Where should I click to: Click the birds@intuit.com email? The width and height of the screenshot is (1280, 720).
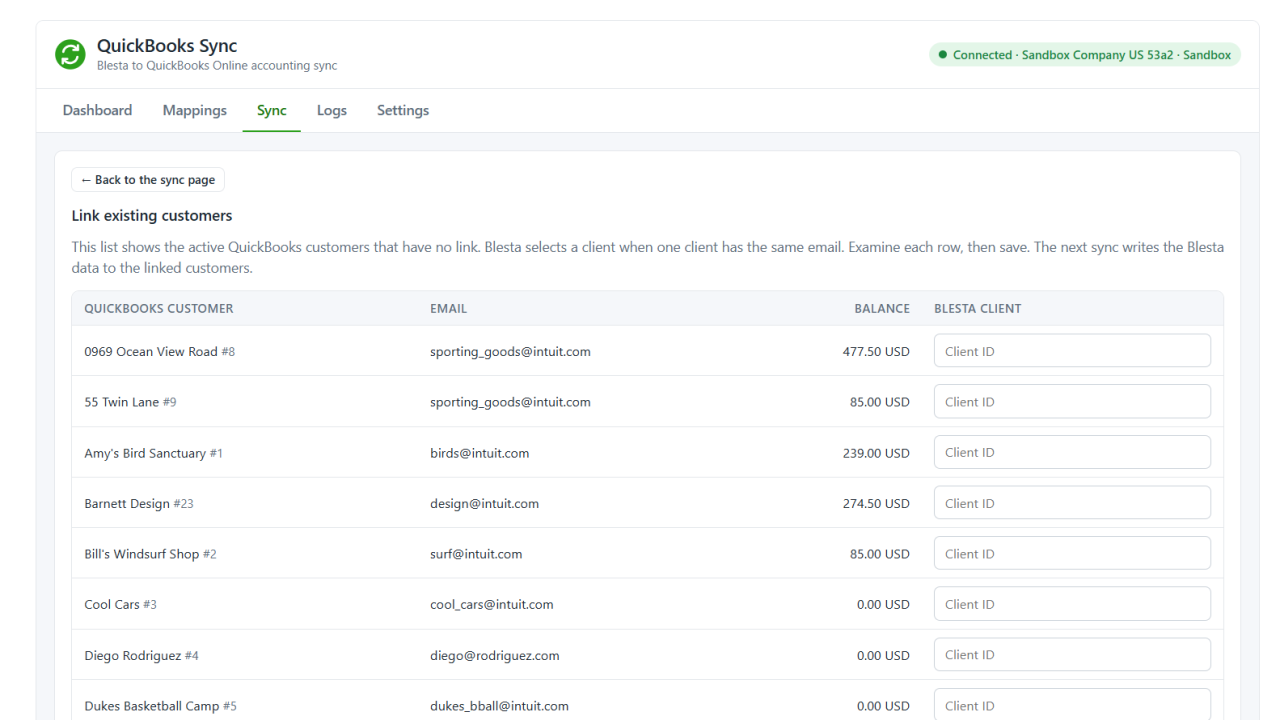tap(480, 453)
